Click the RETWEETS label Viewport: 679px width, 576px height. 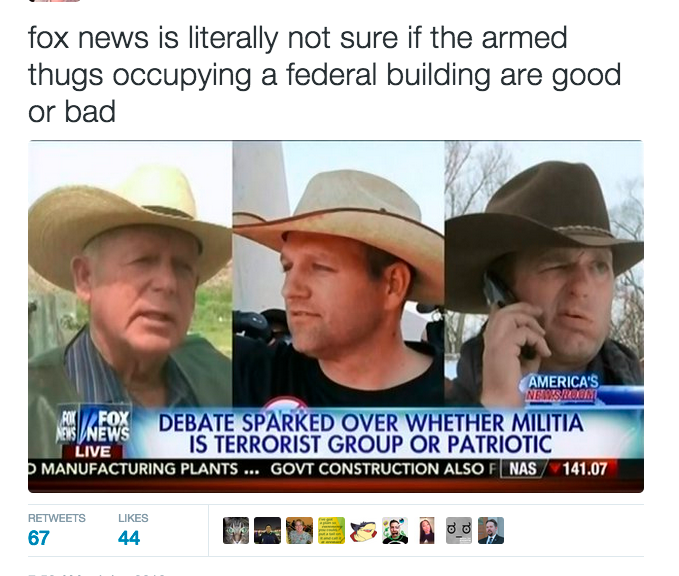(x=57, y=518)
